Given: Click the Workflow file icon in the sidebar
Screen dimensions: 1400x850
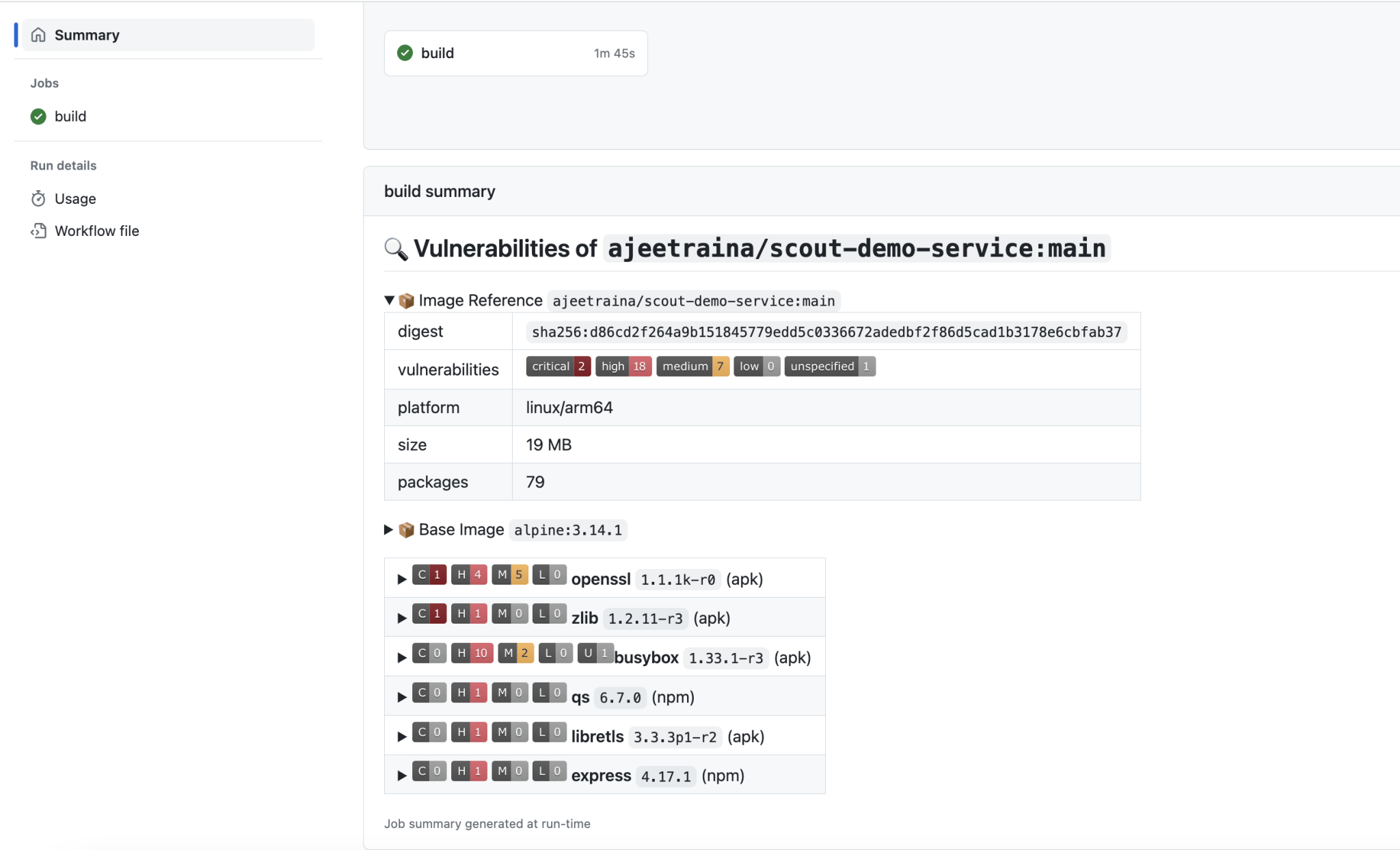Looking at the screenshot, I should [x=38, y=230].
